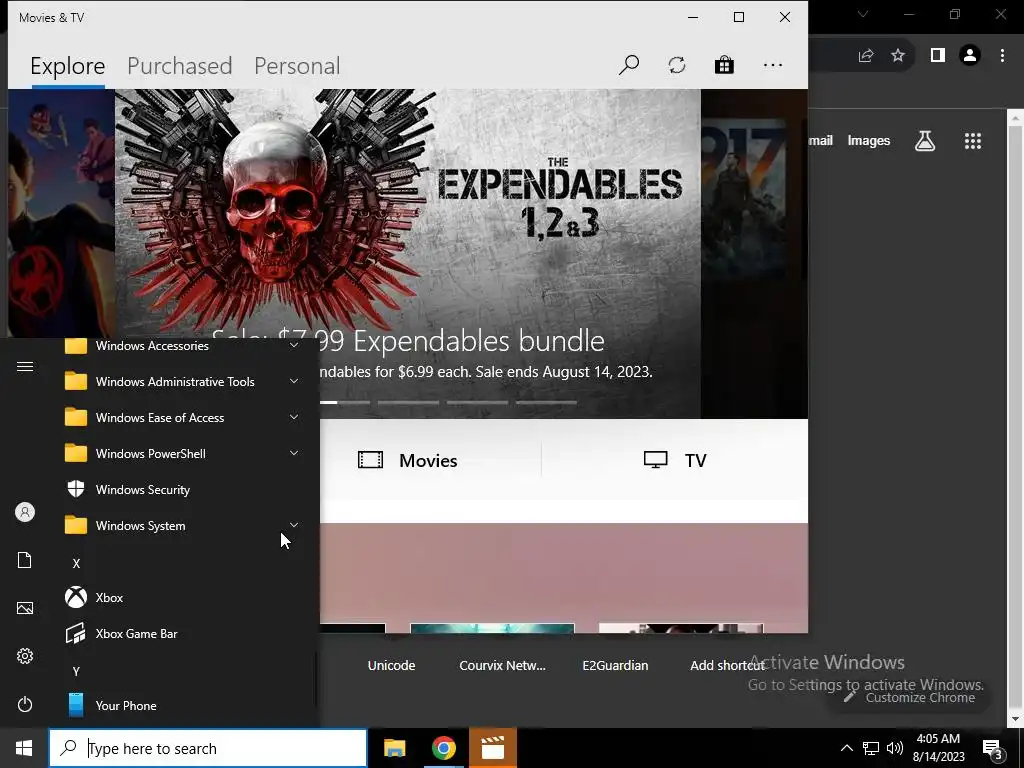Expand the Start menu hamburger button
1024x768 pixels.
tap(25, 366)
